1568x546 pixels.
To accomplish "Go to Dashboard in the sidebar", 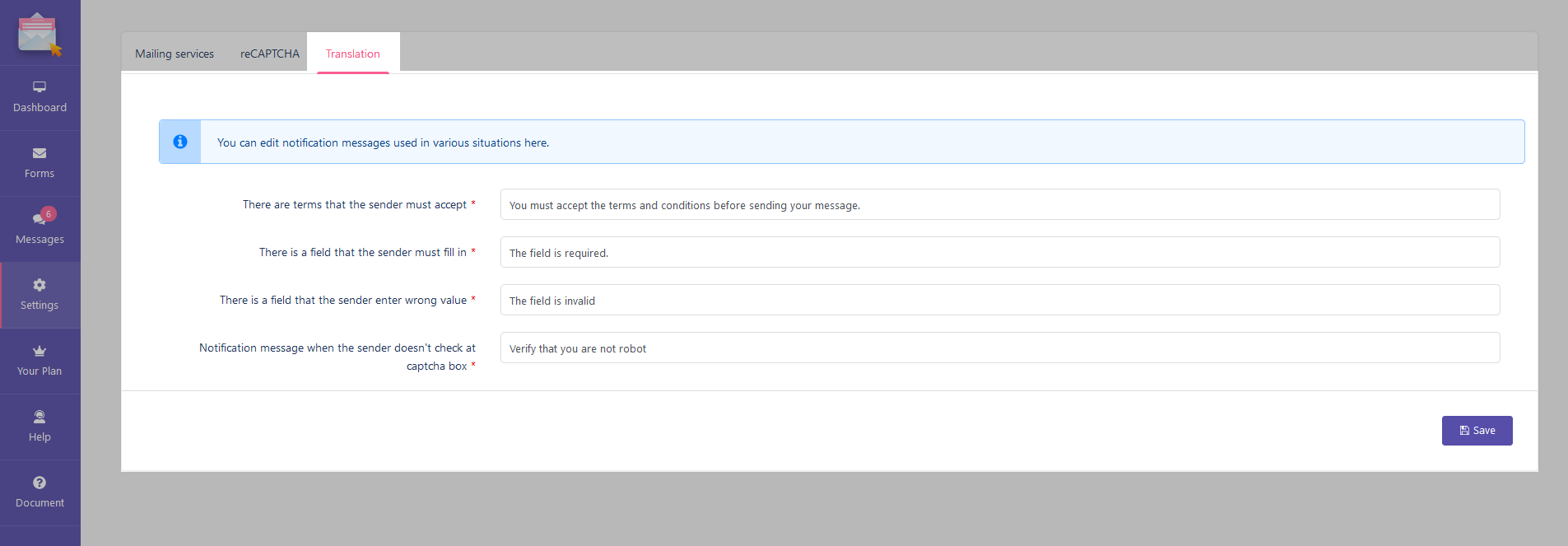I will tap(40, 108).
